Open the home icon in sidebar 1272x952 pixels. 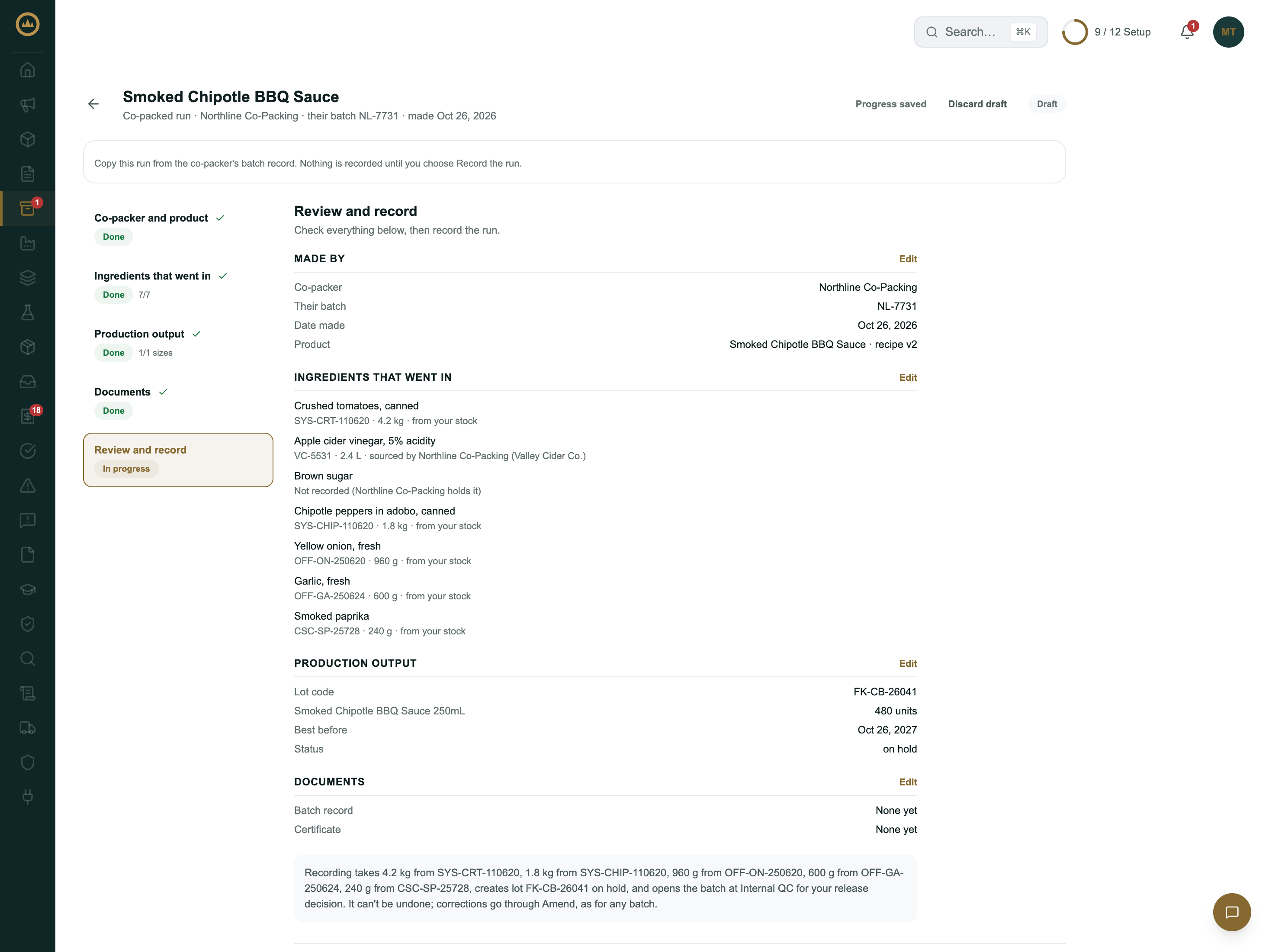[28, 70]
